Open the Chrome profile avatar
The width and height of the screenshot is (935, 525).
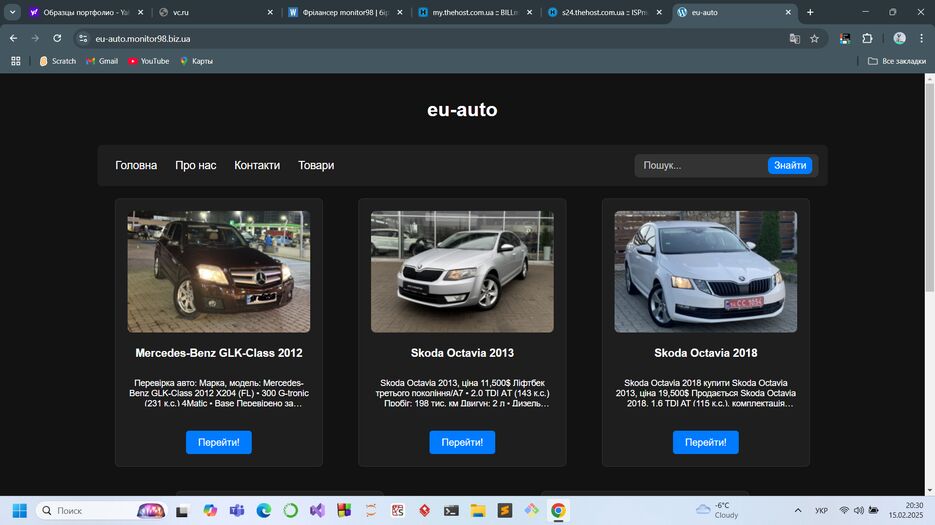pos(899,38)
